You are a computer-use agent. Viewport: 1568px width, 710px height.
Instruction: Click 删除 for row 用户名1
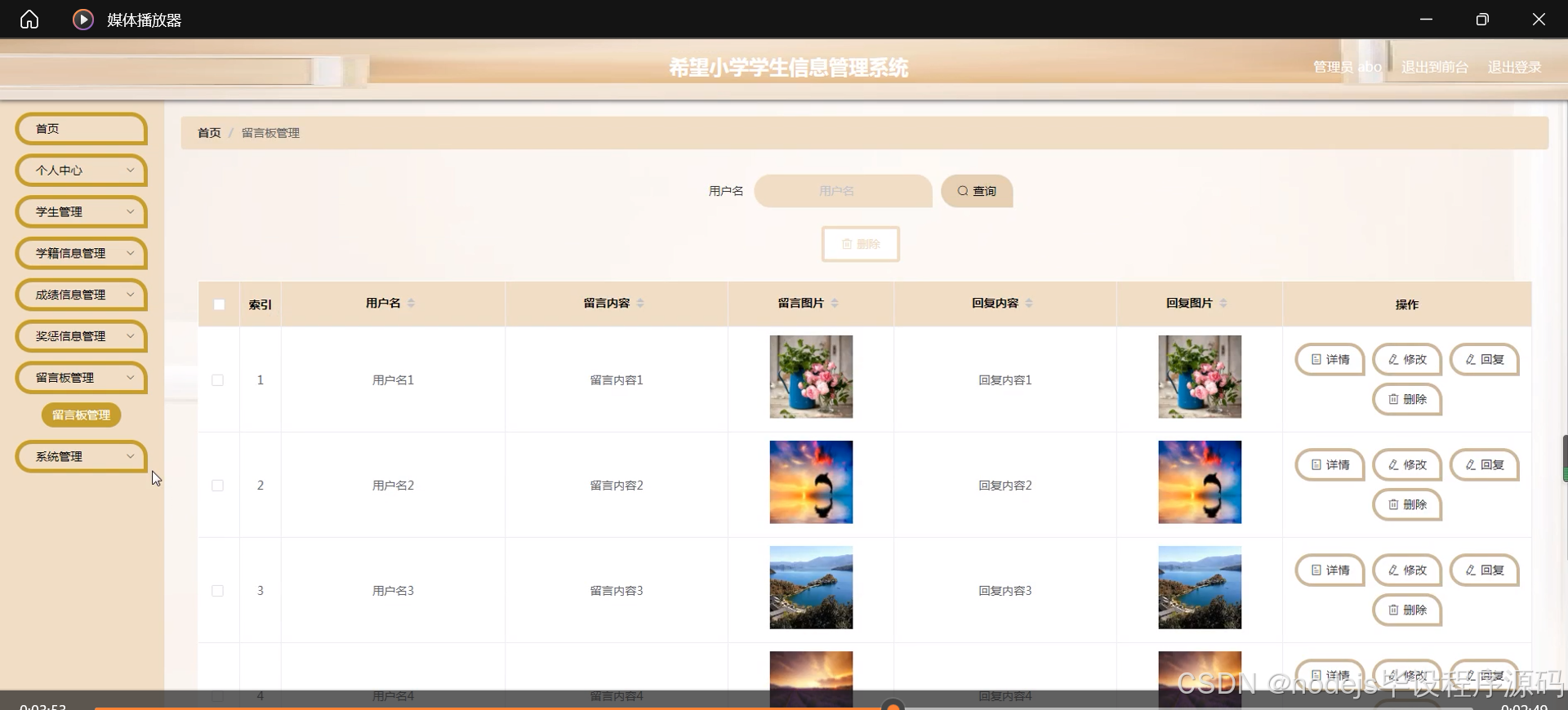point(1407,399)
